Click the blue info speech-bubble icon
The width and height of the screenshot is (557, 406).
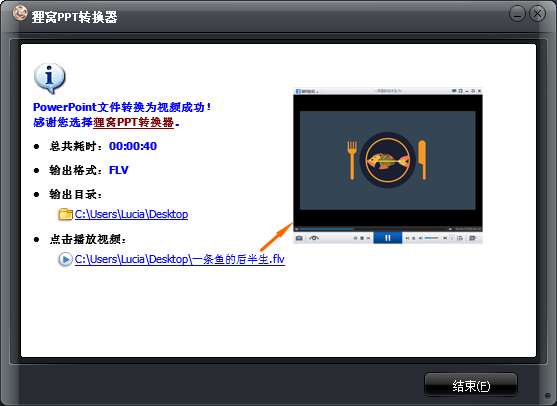[x=49, y=78]
